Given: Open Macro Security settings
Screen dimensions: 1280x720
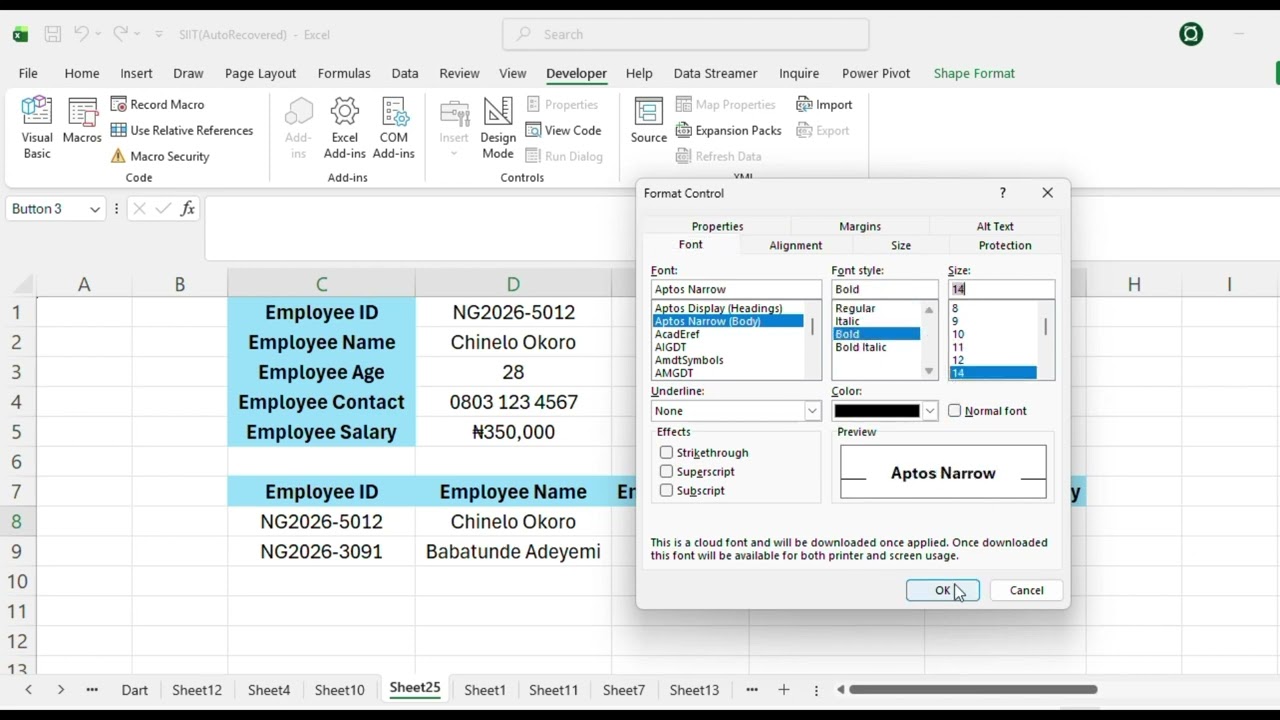Looking at the screenshot, I should [160, 156].
